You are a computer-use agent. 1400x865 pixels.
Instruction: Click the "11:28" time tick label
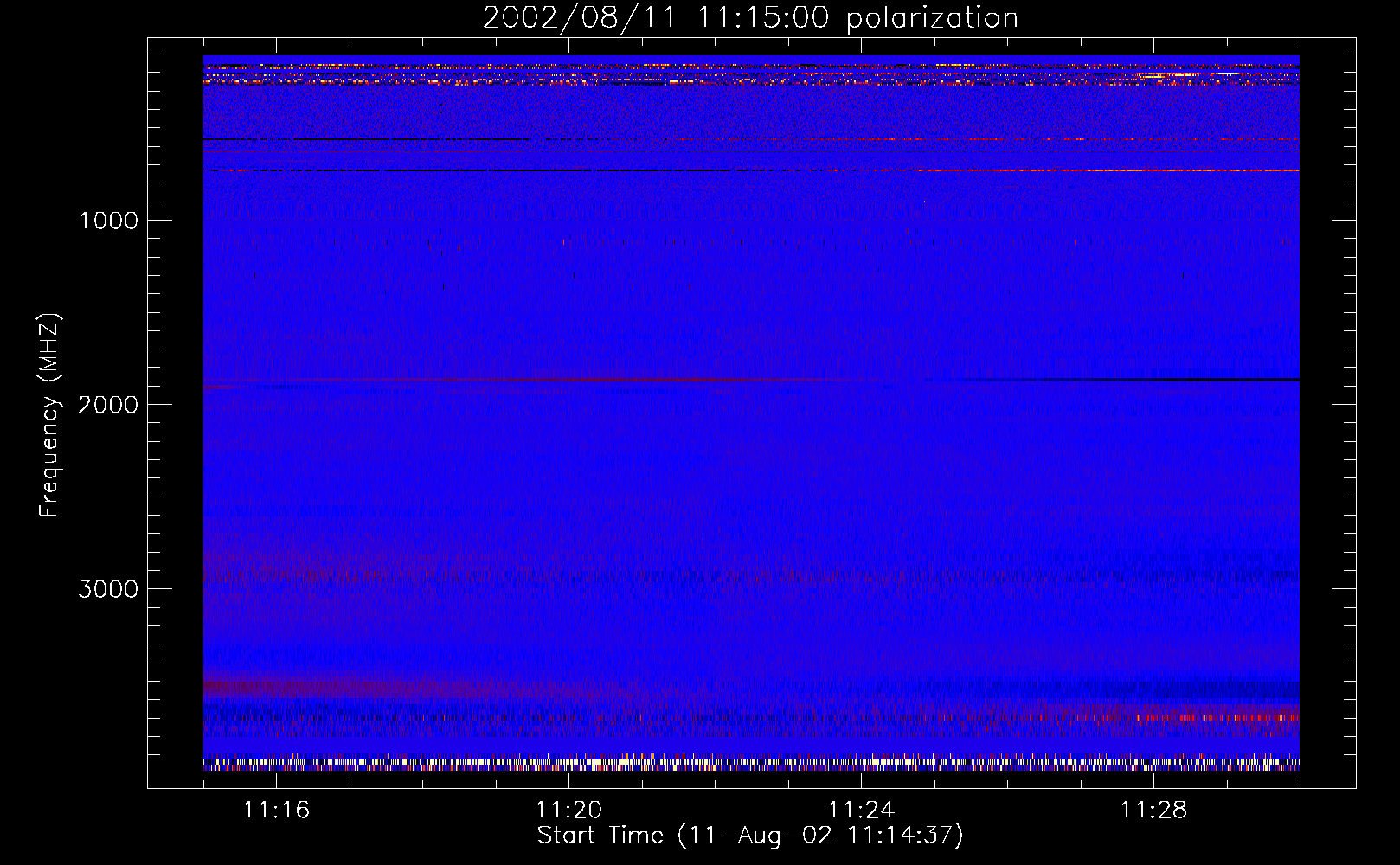(1153, 810)
